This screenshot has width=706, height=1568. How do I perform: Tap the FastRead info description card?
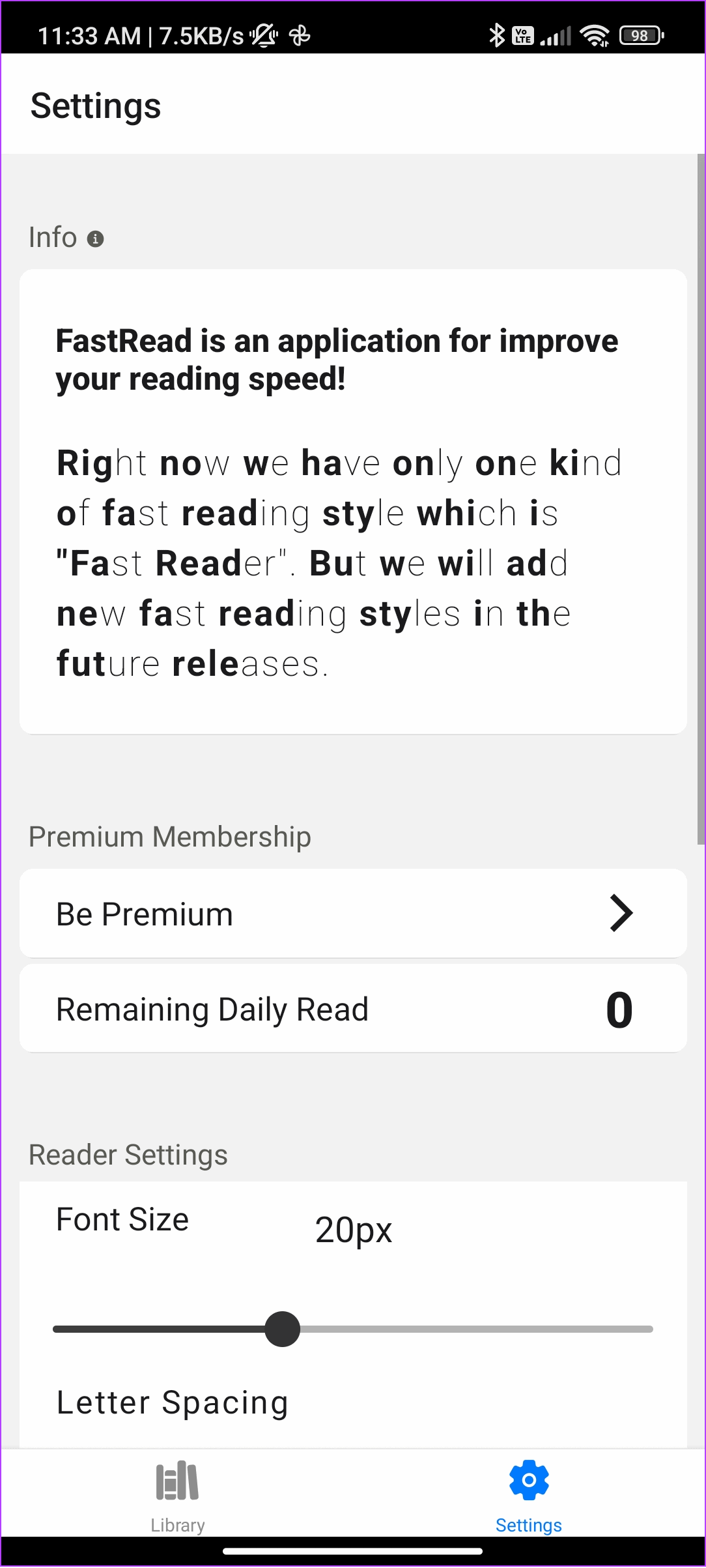353,501
